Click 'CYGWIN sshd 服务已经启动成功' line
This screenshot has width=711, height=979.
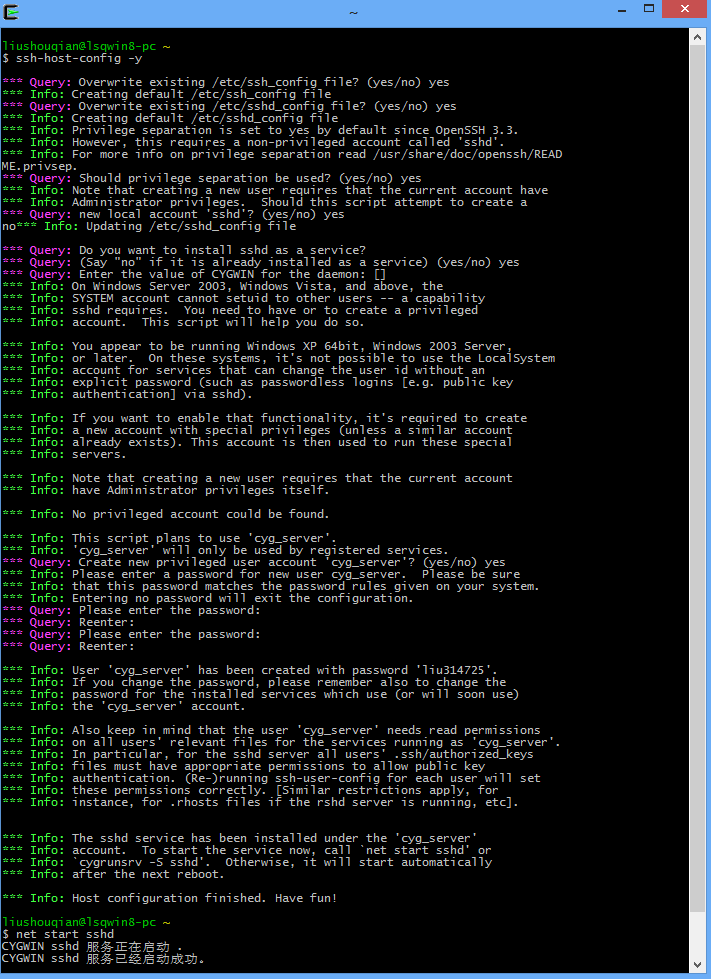tap(104, 958)
